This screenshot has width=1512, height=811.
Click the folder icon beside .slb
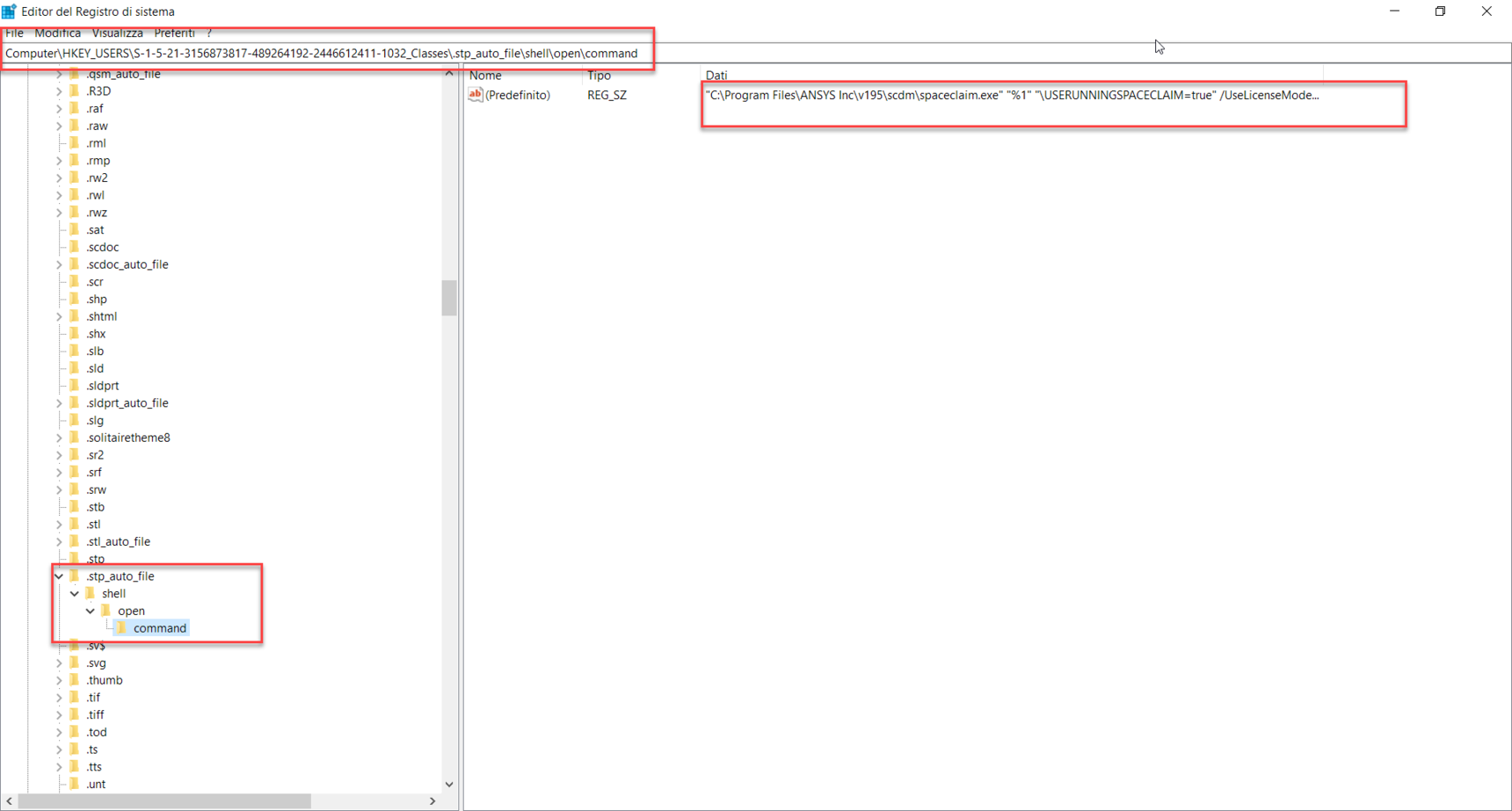(75, 351)
